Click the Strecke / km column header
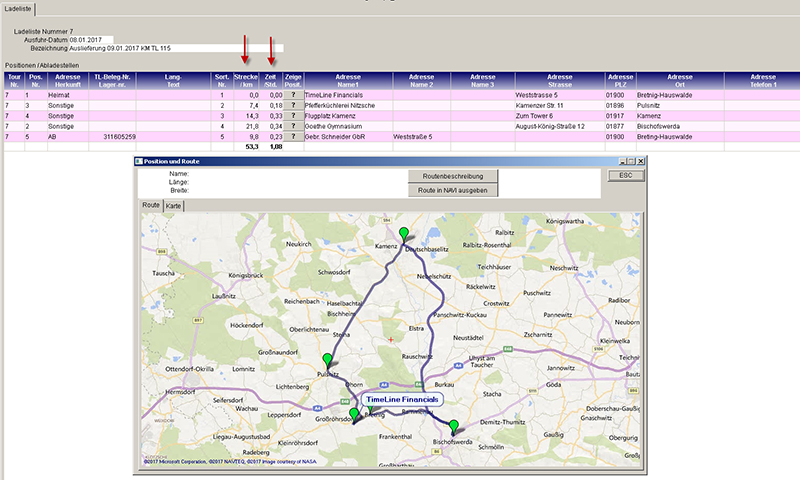 (246, 80)
